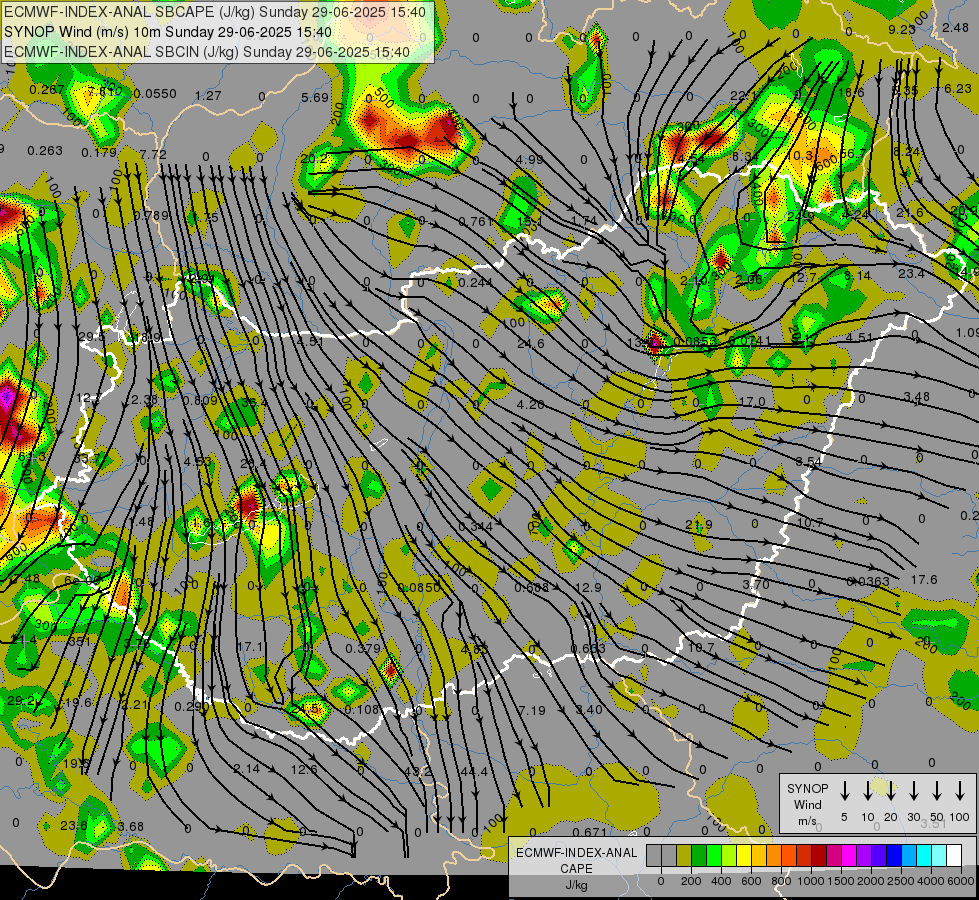Click the SYNOP Wind m/s legend label
Viewport: 979px width, 900px height.
click(x=807, y=804)
